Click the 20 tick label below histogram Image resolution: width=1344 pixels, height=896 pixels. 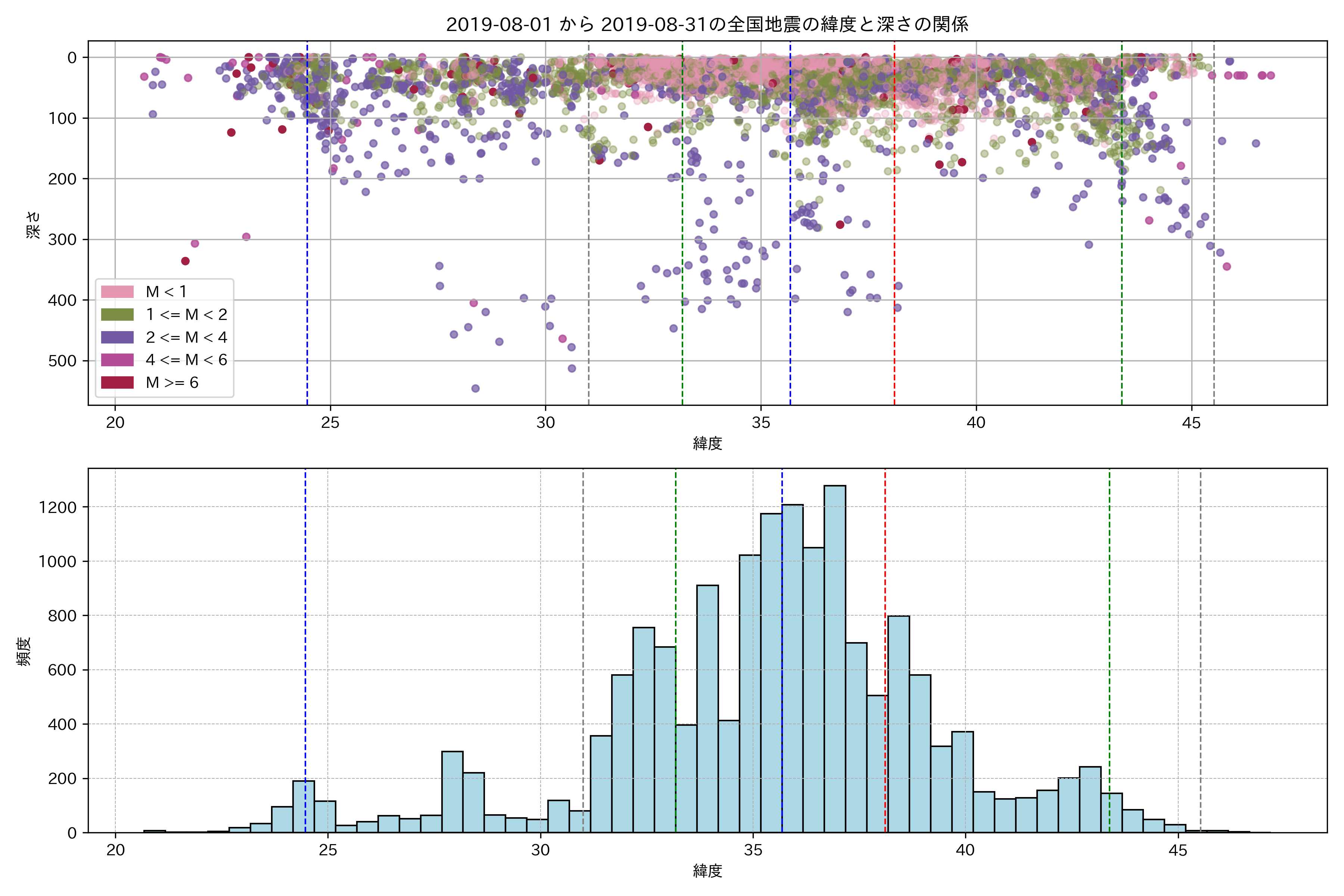(x=115, y=850)
